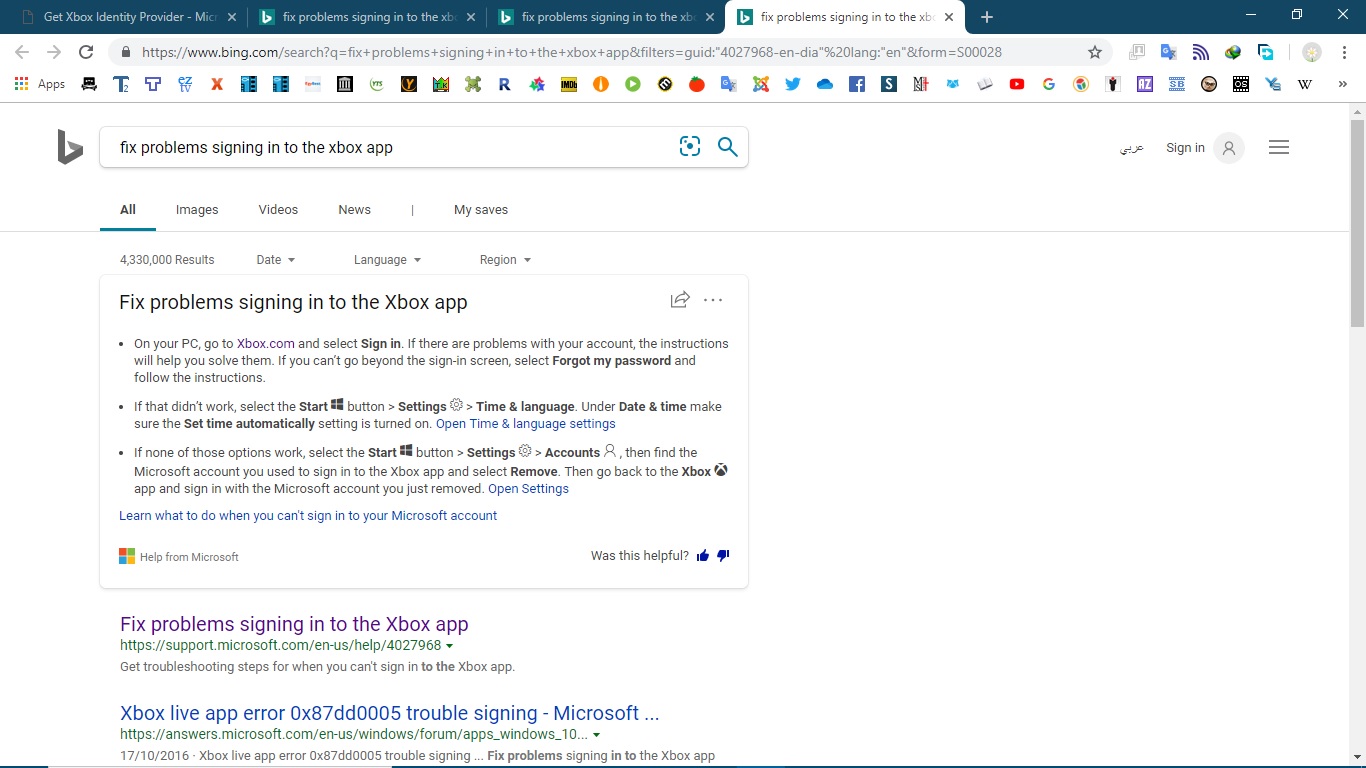Open the Apps grid shortcut

[x=40, y=85]
